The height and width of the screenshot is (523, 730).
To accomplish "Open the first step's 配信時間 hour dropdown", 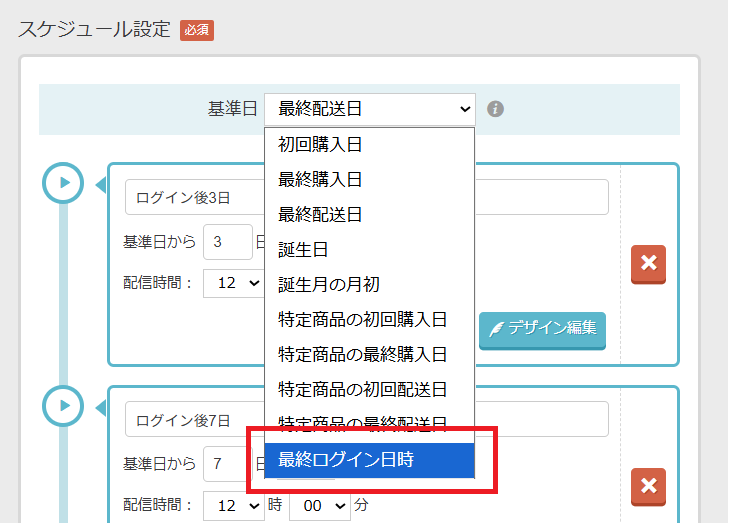I will pyautogui.click(x=232, y=283).
